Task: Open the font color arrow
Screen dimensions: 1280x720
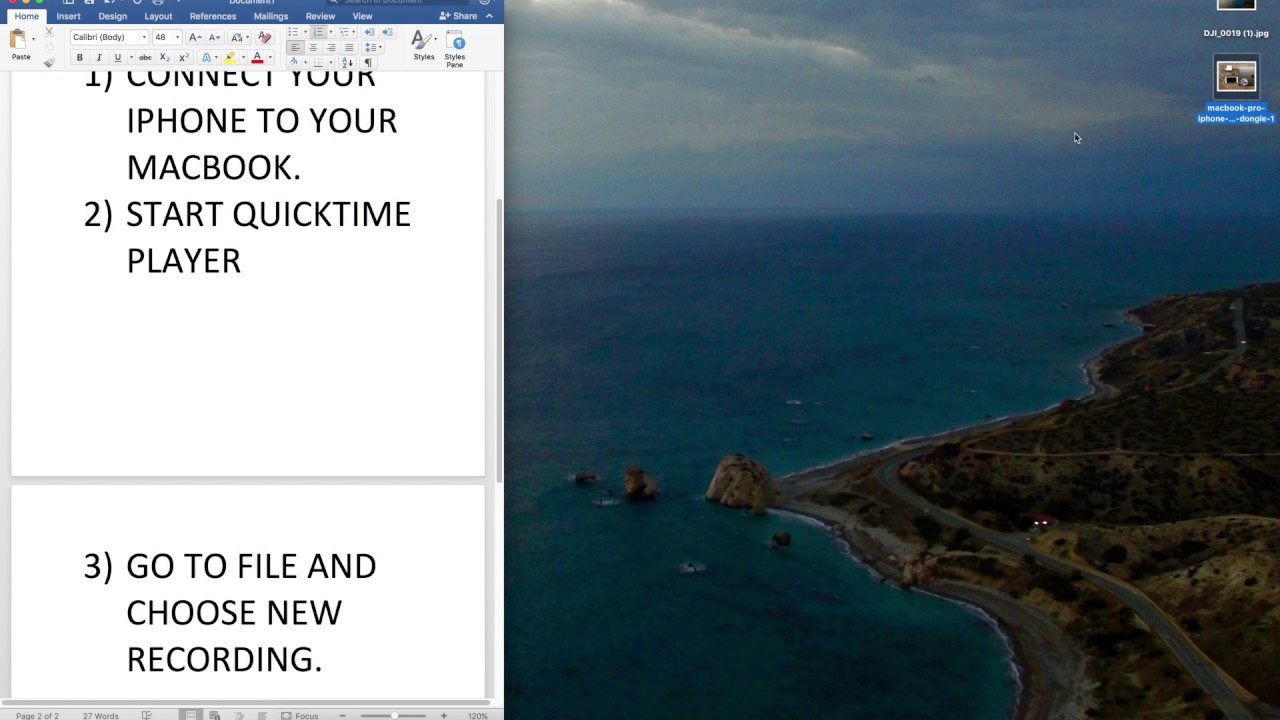Action: [x=270, y=58]
